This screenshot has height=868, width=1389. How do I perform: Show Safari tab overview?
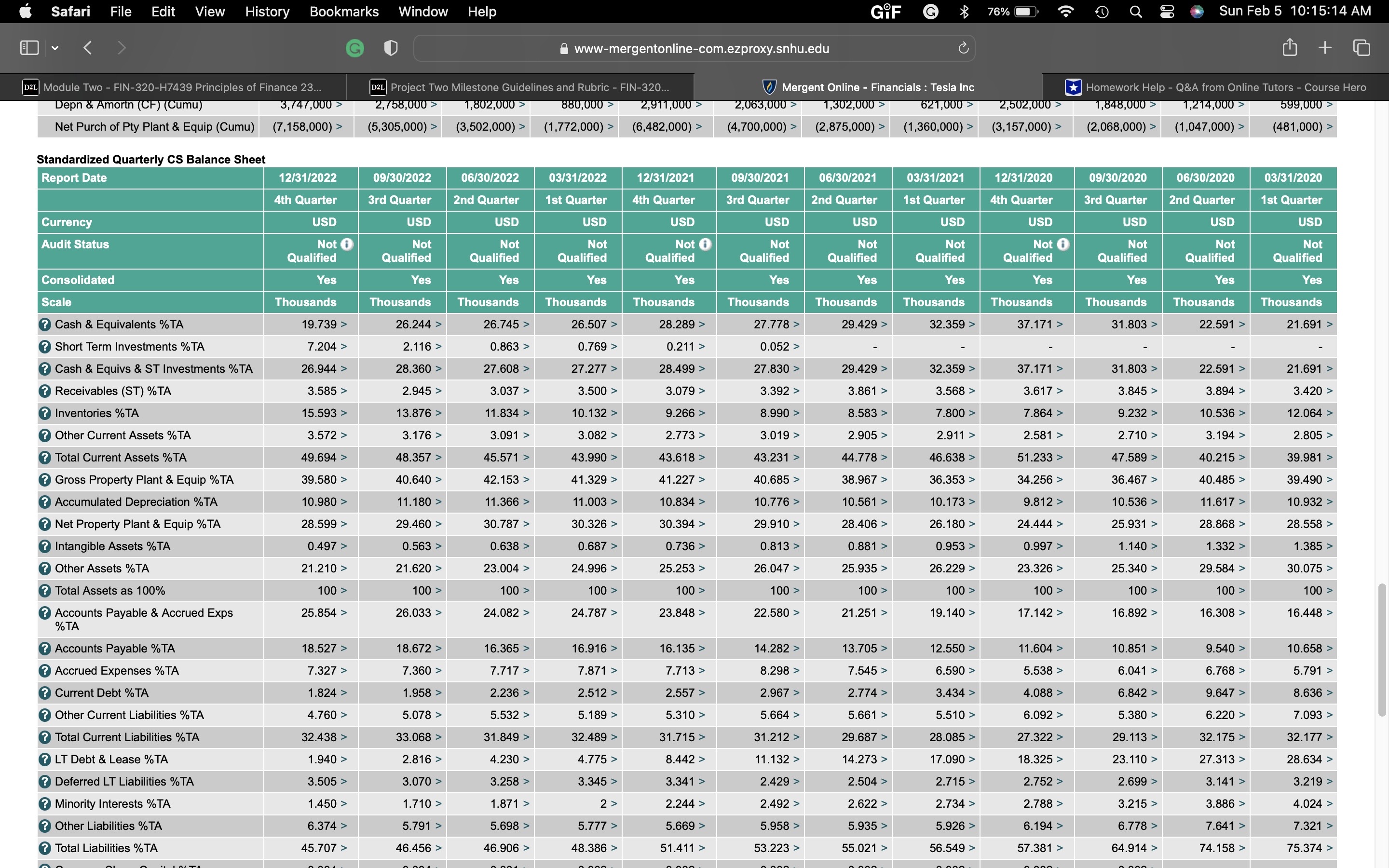[1362, 48]
